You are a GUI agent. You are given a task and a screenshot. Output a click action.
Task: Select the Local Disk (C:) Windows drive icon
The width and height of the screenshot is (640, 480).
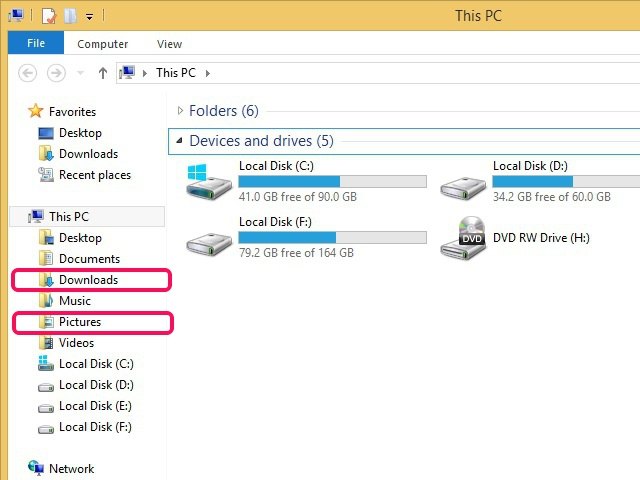(x=209, y=182)
